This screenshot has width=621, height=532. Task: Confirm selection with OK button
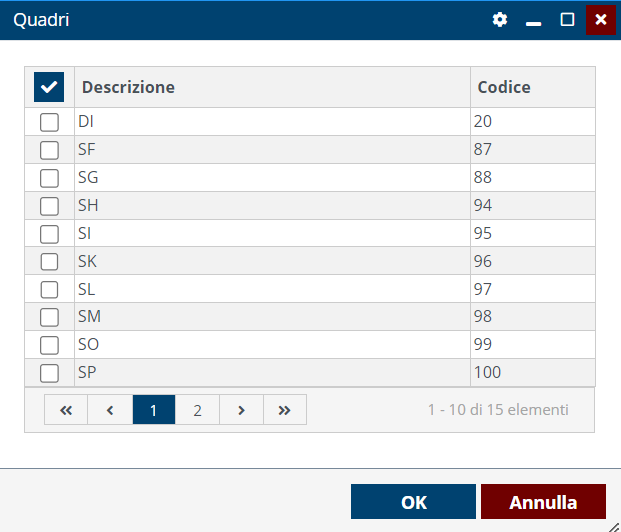pyautogui.click(x=413, y=502)
